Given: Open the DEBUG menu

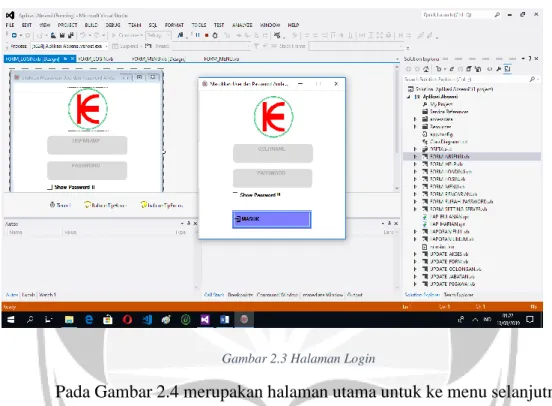Looking at the screenshot, I should [x=113, y=25].
